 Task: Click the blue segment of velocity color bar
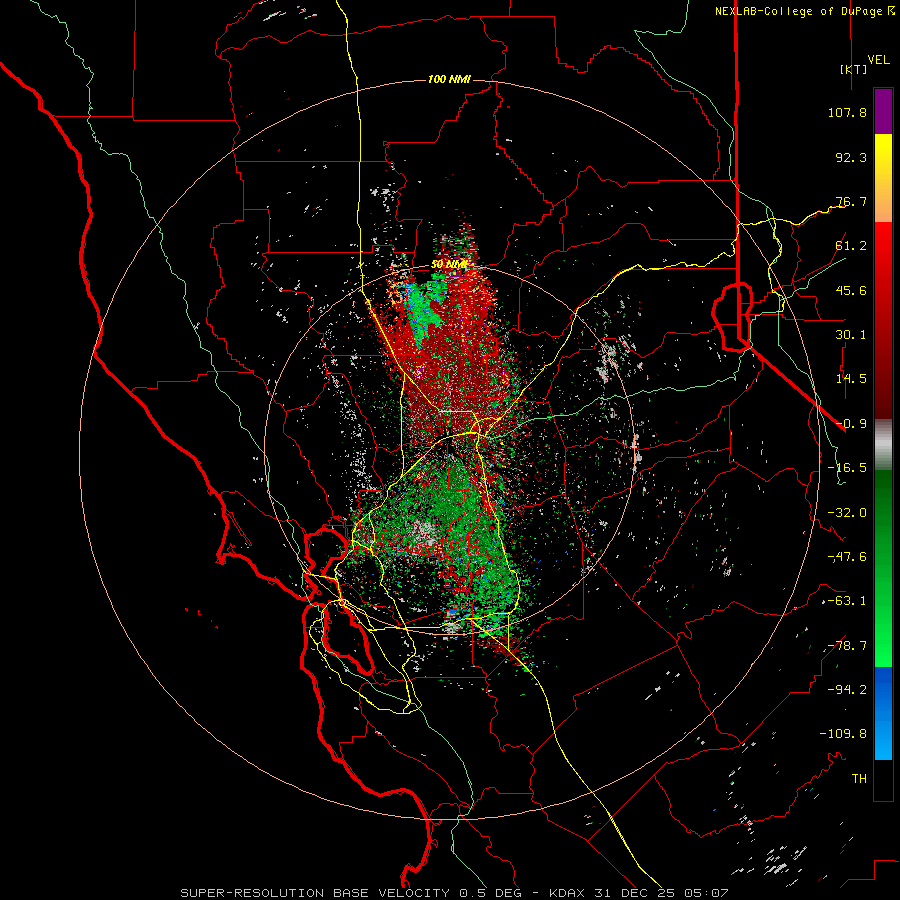point(883,713)
